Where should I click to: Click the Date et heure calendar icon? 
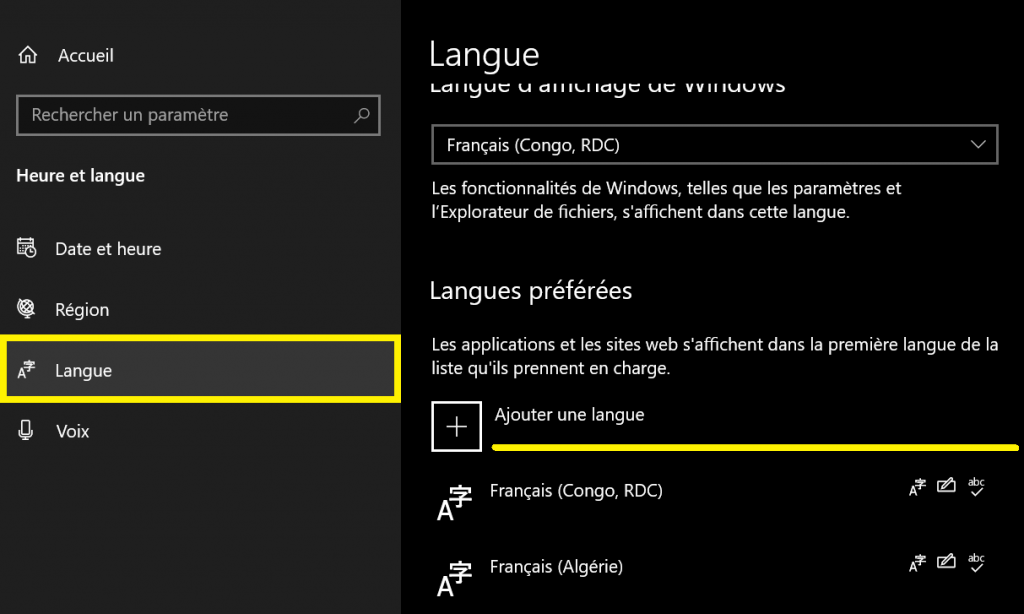click(x=27, y=248)
